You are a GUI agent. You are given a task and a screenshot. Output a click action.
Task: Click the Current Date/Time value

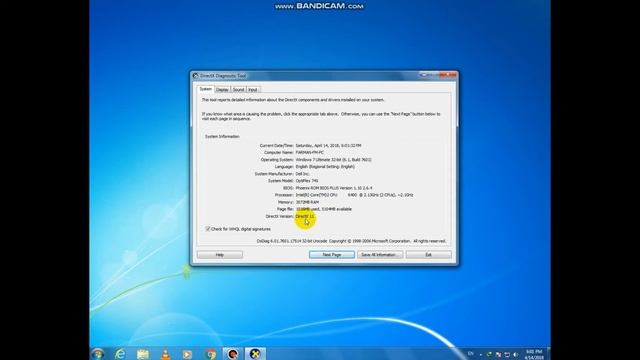[328, 145]
